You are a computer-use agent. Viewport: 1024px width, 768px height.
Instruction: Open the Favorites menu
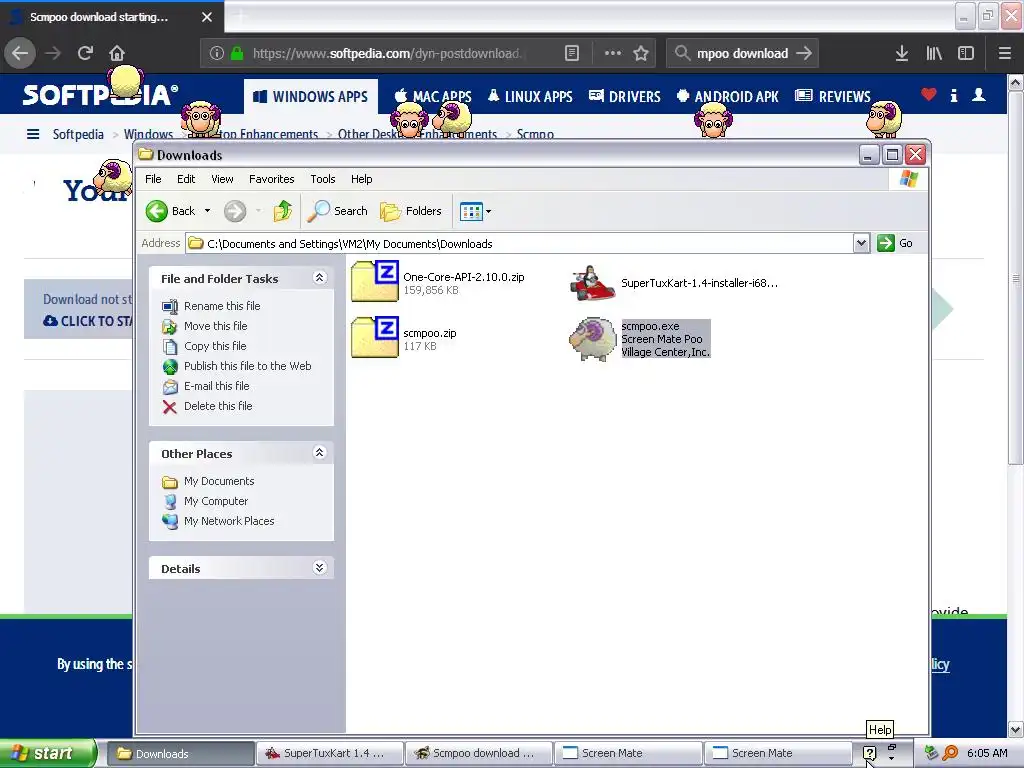click(x=271, y=179)
